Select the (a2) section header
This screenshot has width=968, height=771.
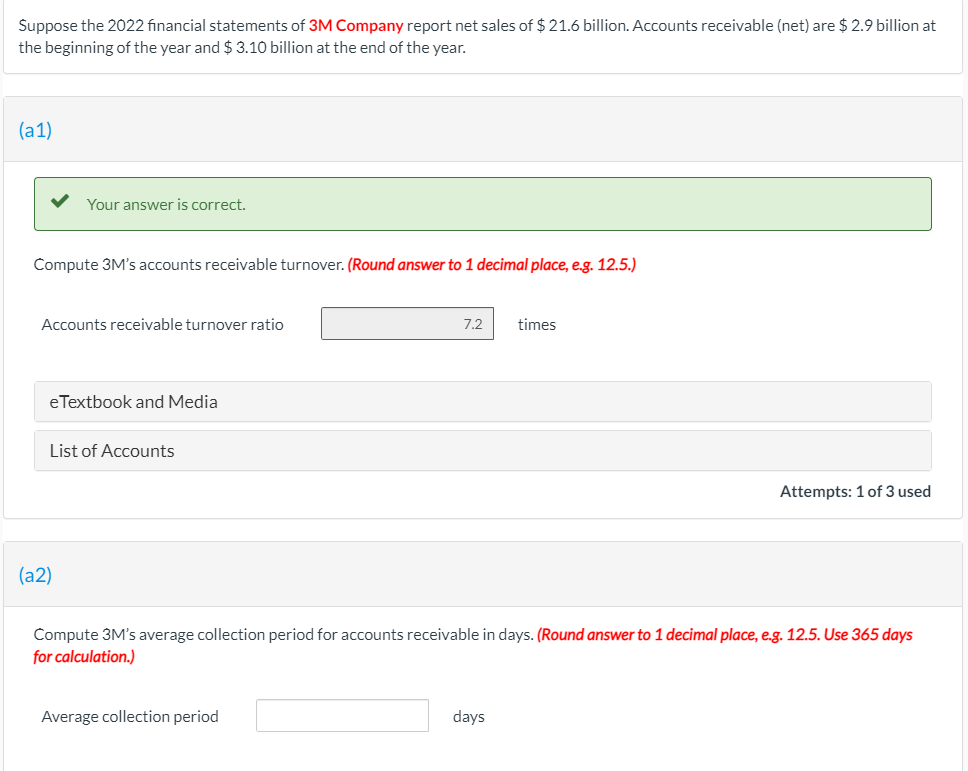(36, 575)
